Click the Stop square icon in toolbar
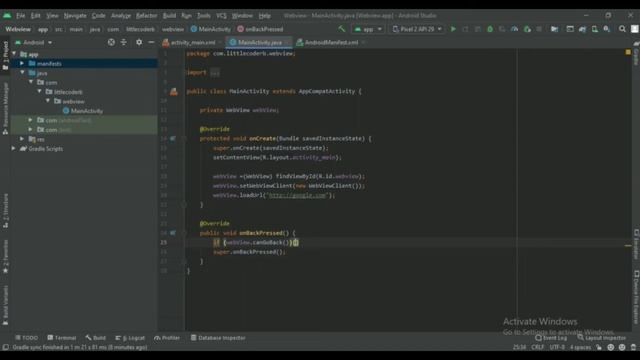This screenshot has width=640, height=360. [x=539, y=29]
